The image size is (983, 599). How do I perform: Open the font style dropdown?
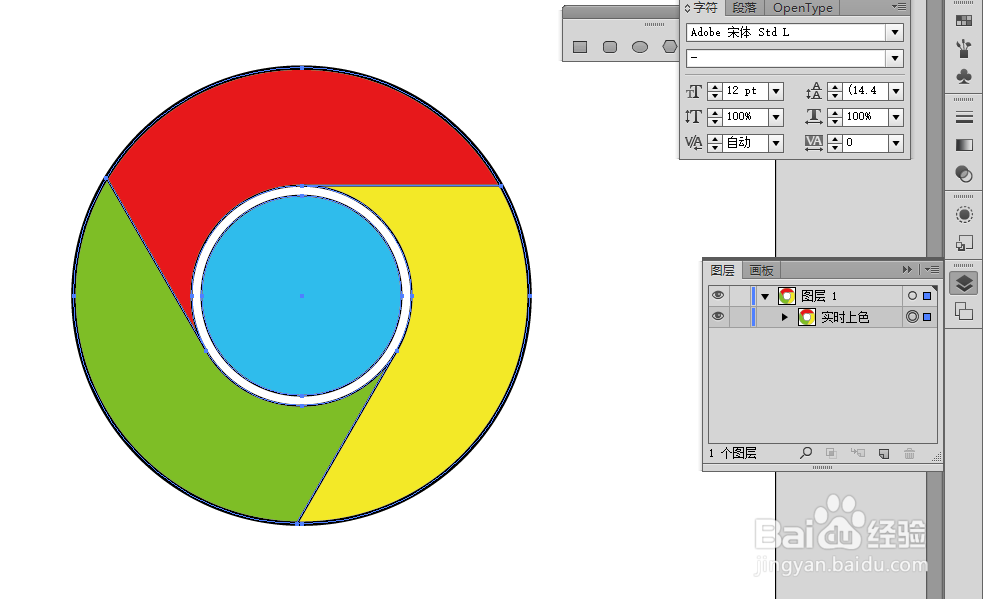click(895, 58)
